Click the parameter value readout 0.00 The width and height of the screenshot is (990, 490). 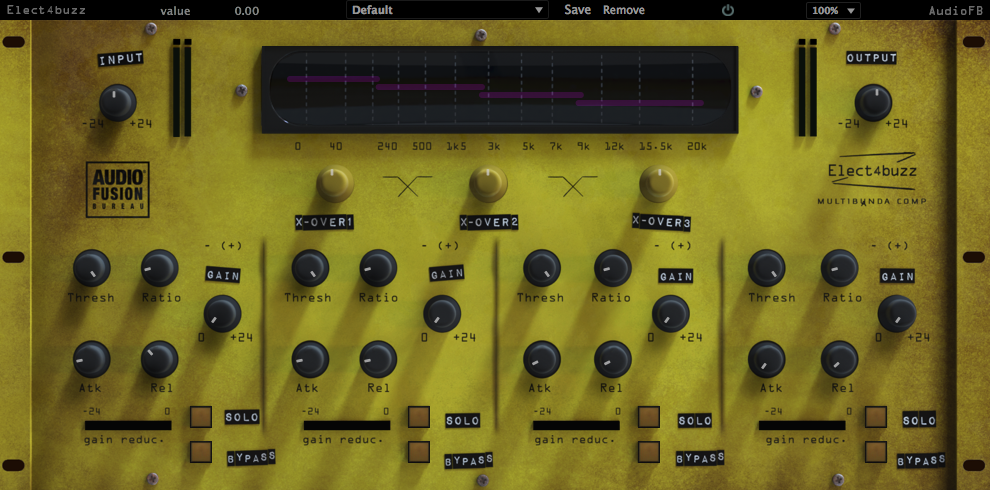coord(246,11)
